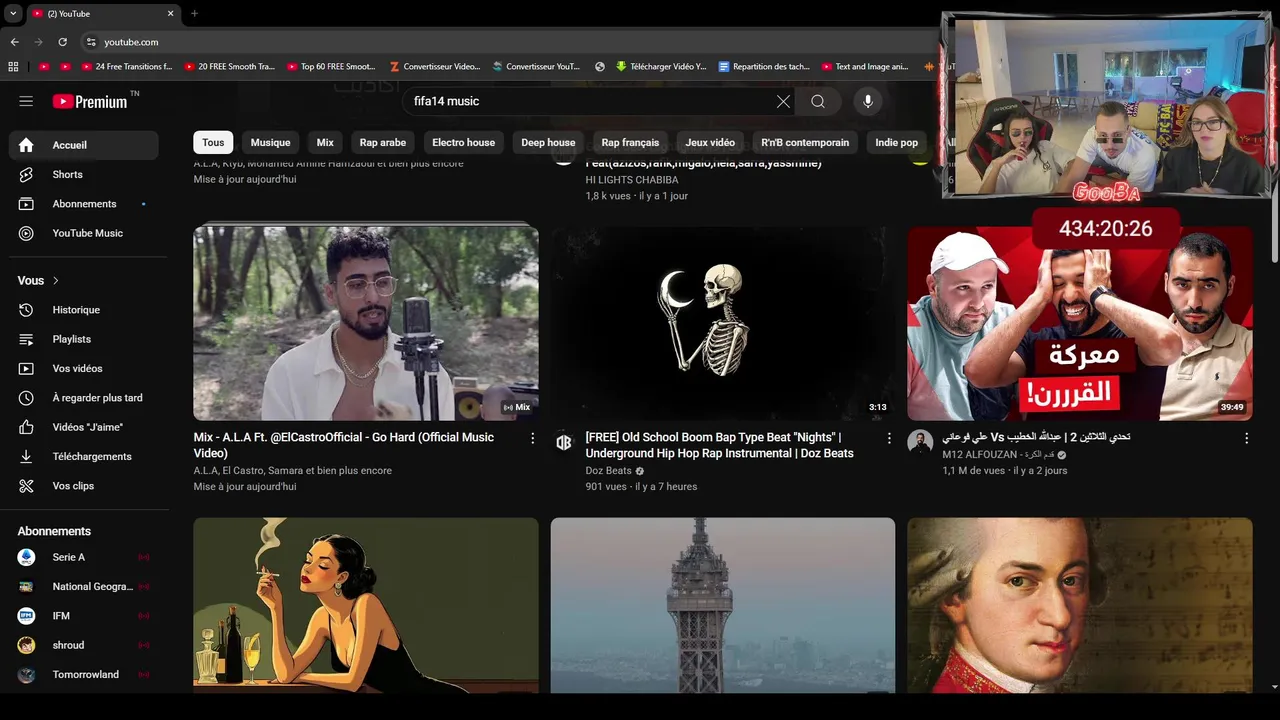
Task: Open IFM subscription channel
Action: [x=84, y=616]
